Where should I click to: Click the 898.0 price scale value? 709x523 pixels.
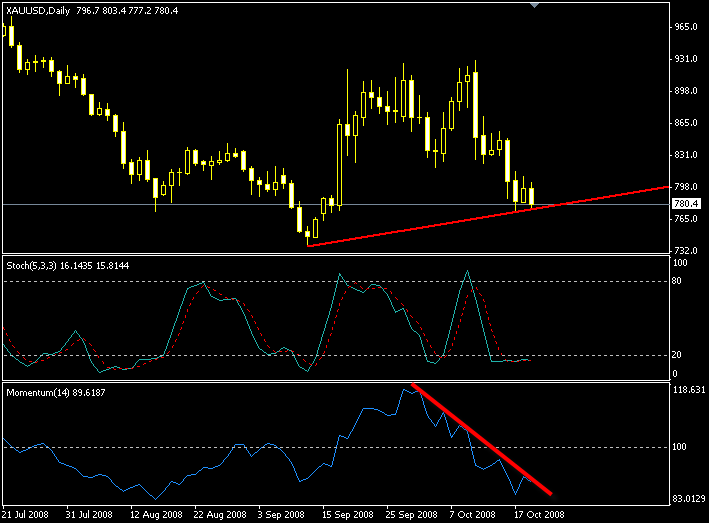pos(686,91)
